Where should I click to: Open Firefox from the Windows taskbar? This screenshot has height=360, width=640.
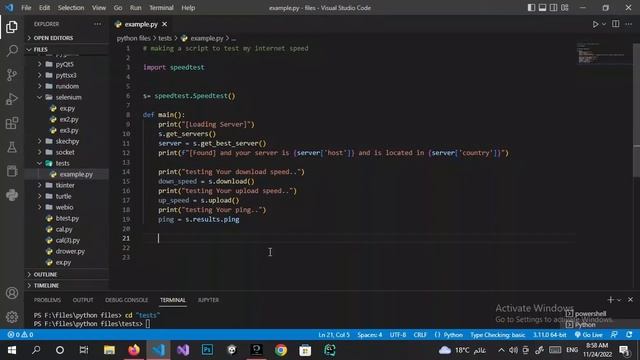(x=133, y=350)
